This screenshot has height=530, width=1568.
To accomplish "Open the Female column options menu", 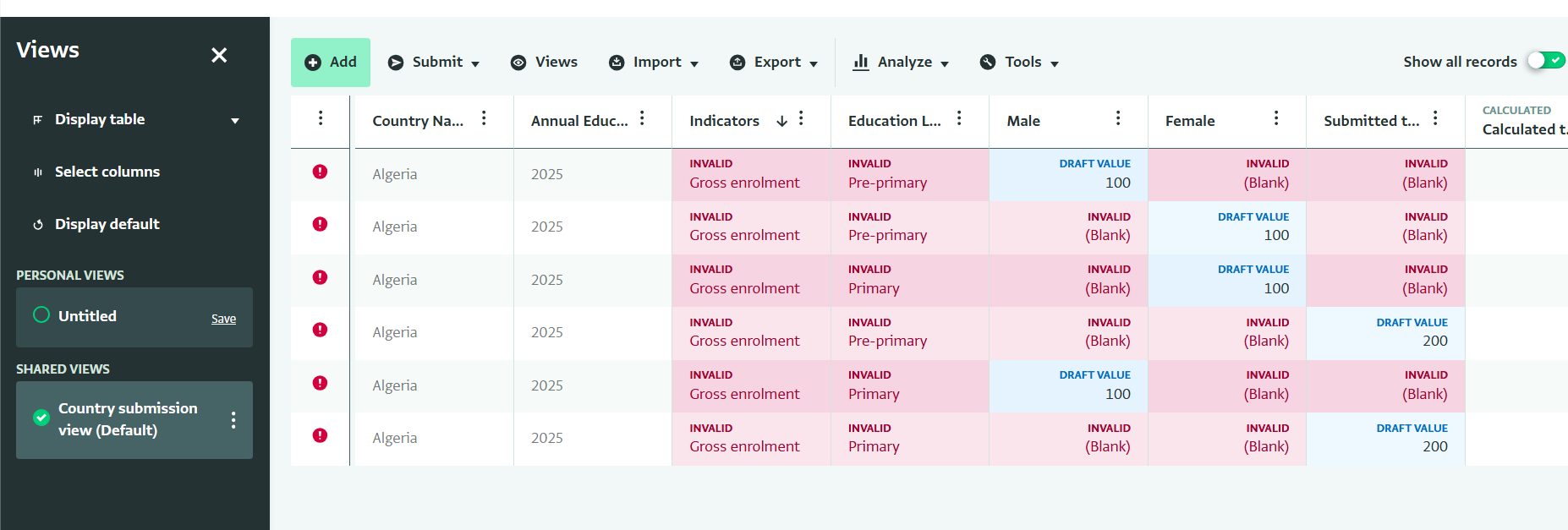I will (1276, 118).
